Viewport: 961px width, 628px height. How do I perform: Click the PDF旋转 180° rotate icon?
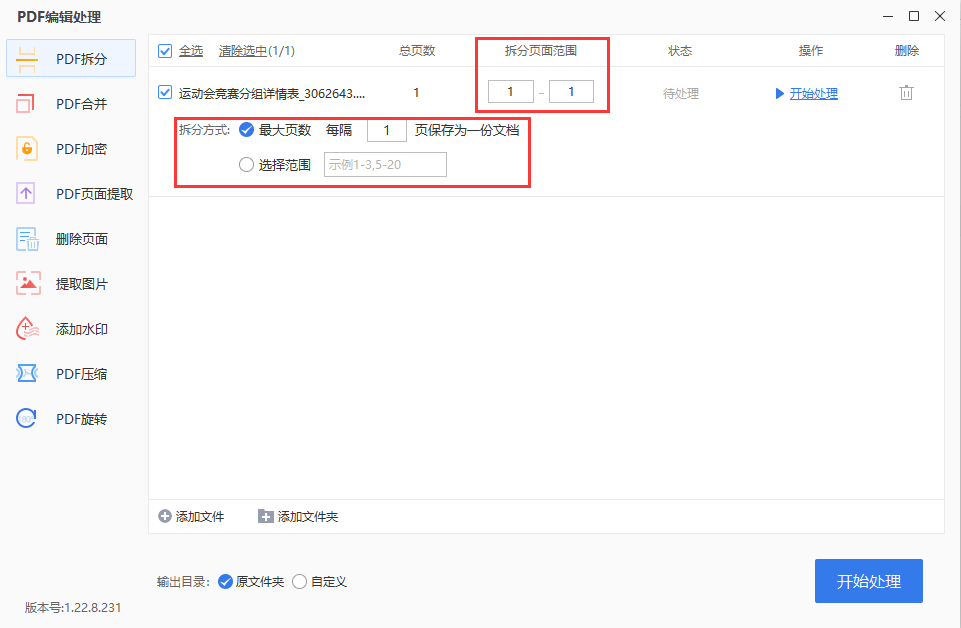click(x=26, y=418)
